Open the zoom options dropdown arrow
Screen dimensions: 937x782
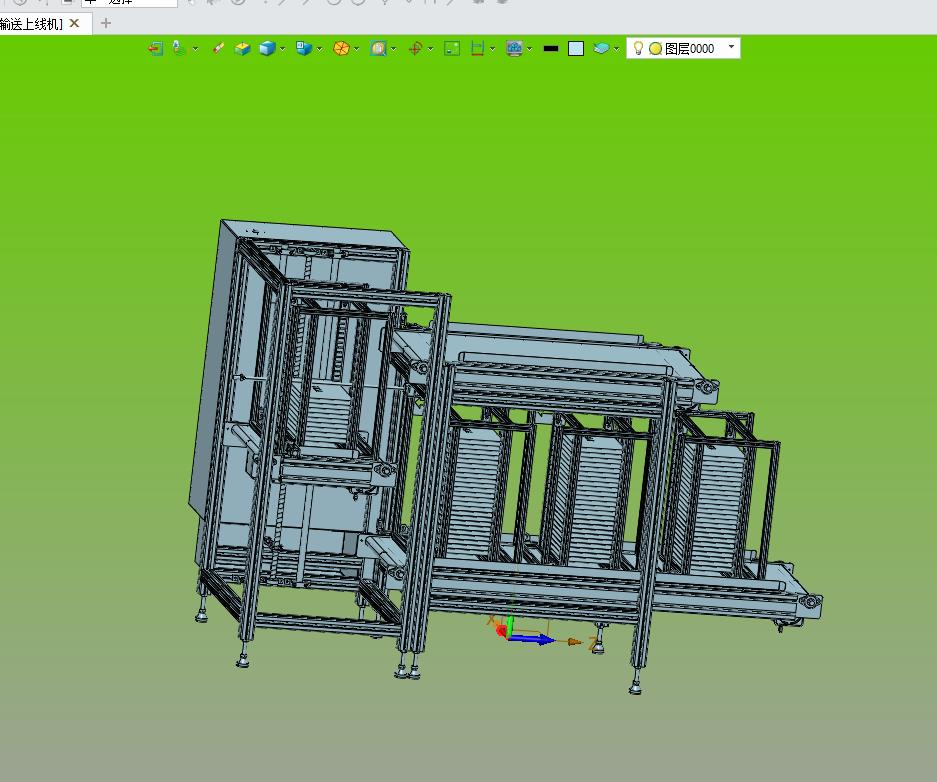(x=394, y=49)
